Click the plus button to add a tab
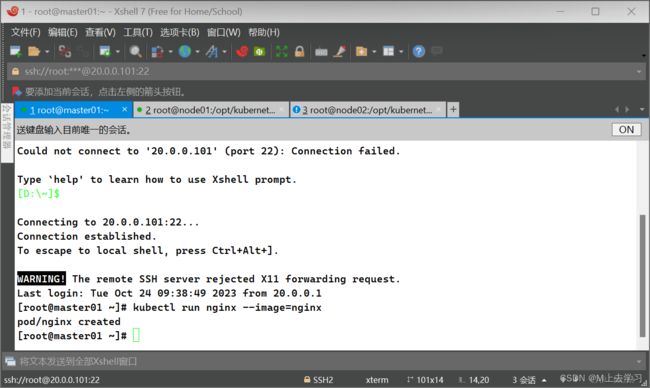650x388 pixels. (453, 109)
